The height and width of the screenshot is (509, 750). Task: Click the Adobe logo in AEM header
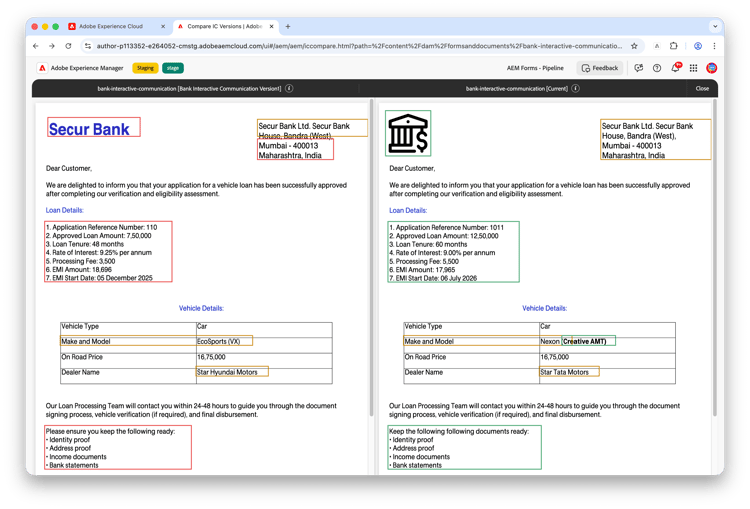click(43, 68)
